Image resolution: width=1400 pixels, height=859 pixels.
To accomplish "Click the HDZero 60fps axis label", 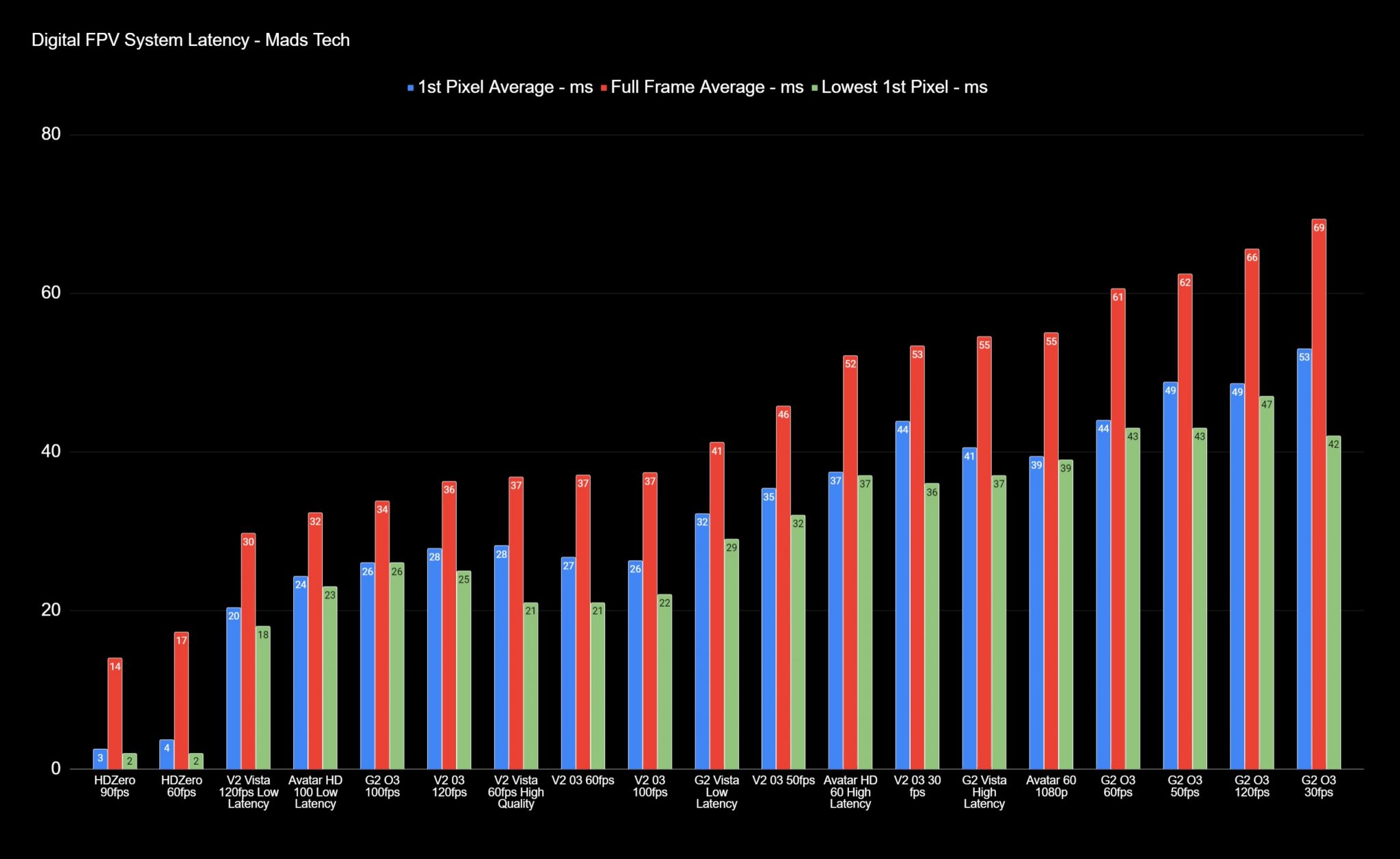I will click(x=181, y=787).
